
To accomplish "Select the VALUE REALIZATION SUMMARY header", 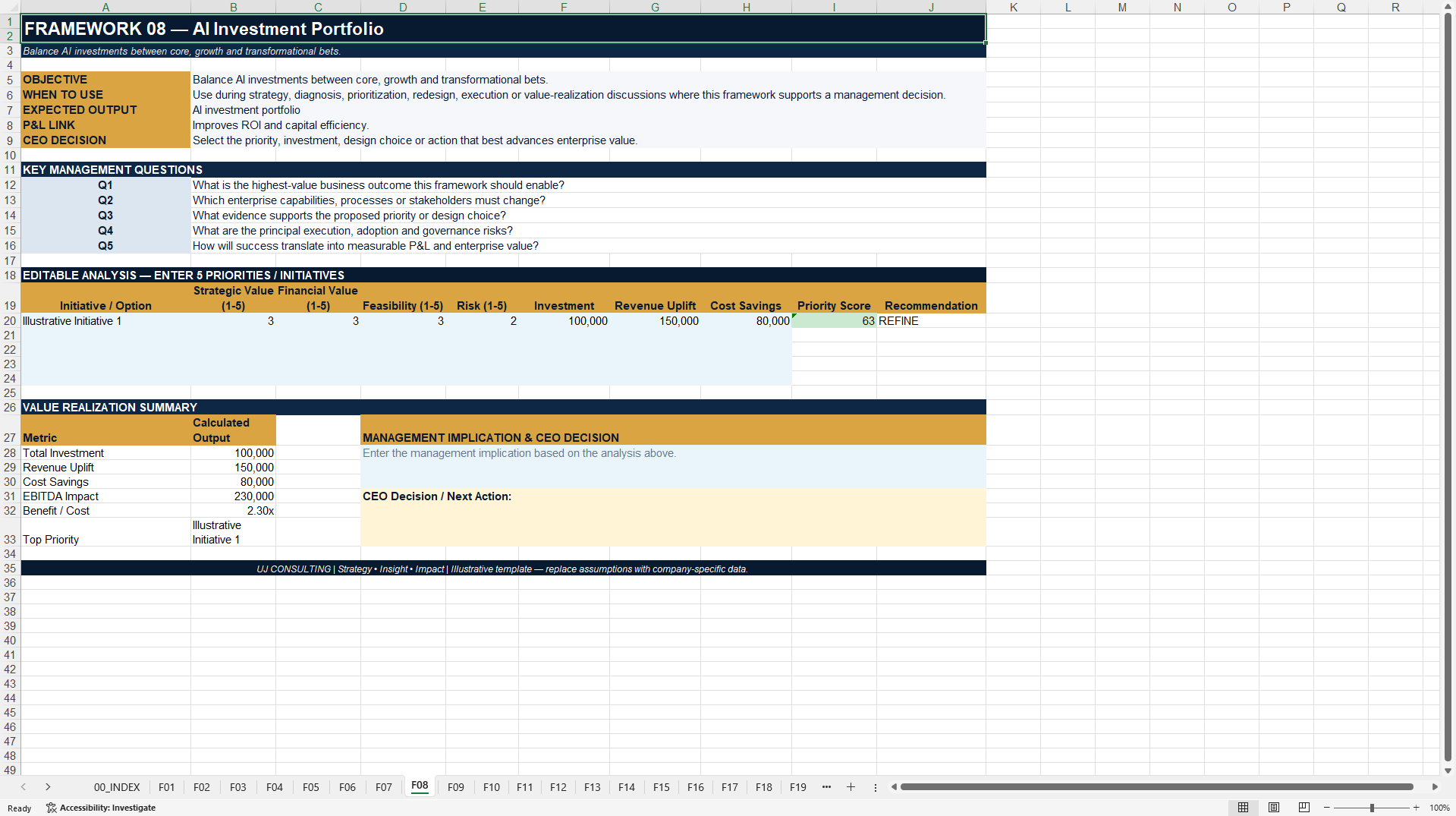I will (x=503, y=408).
